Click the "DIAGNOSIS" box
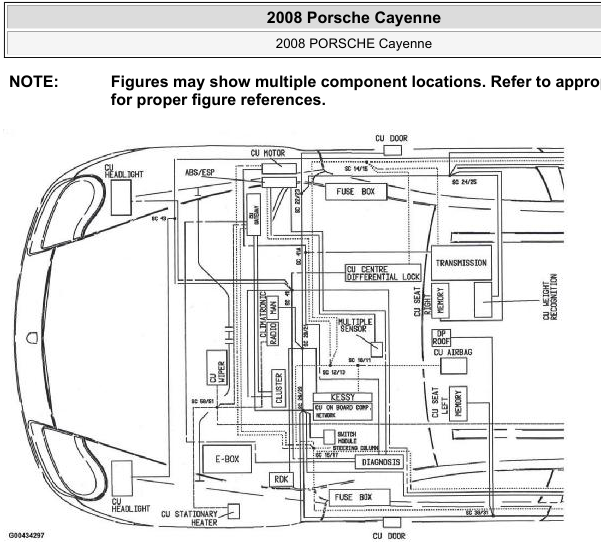The width and height of the screenshot is (601, 544). click(380, 462)
